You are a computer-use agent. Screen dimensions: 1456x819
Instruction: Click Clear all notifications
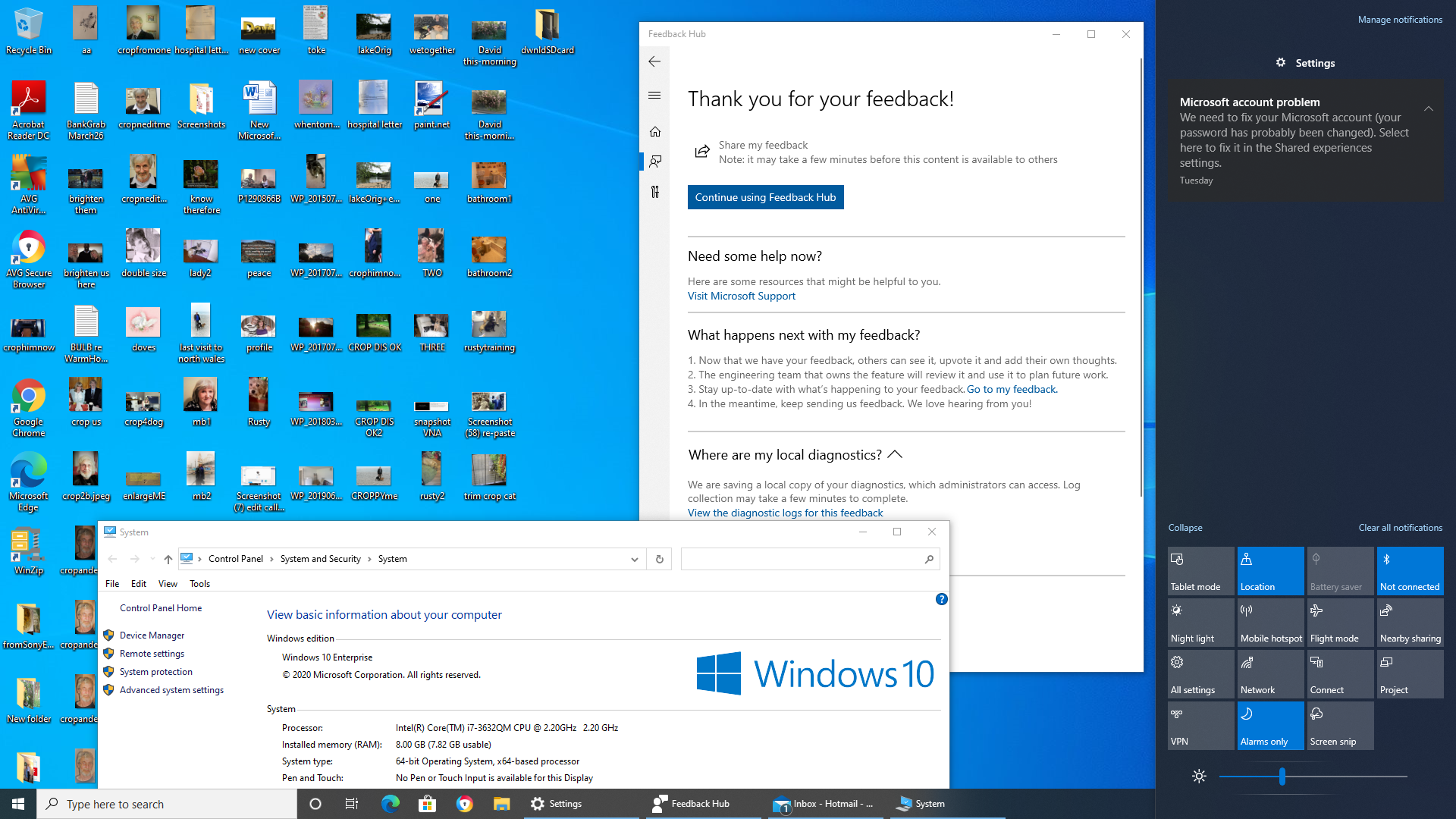pos(1400,528)
